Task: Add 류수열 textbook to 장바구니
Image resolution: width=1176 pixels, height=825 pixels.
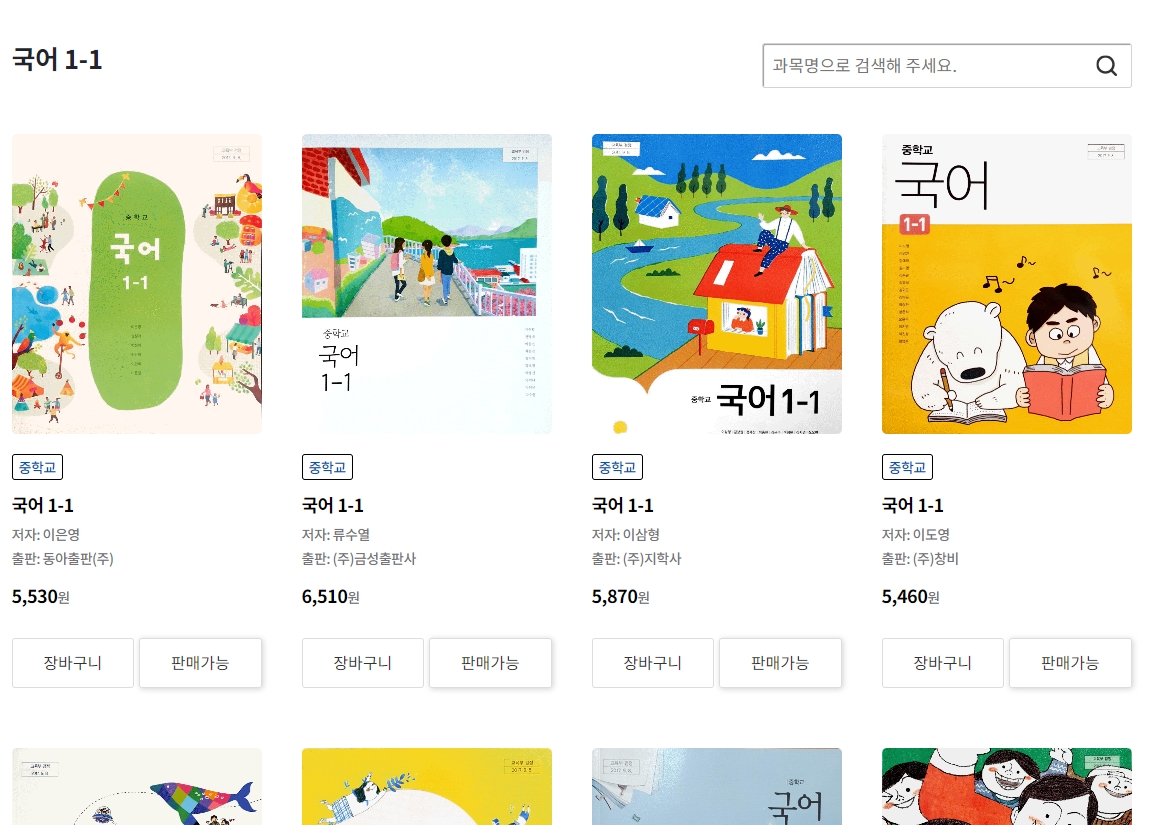Action: [x=363, y=663]
